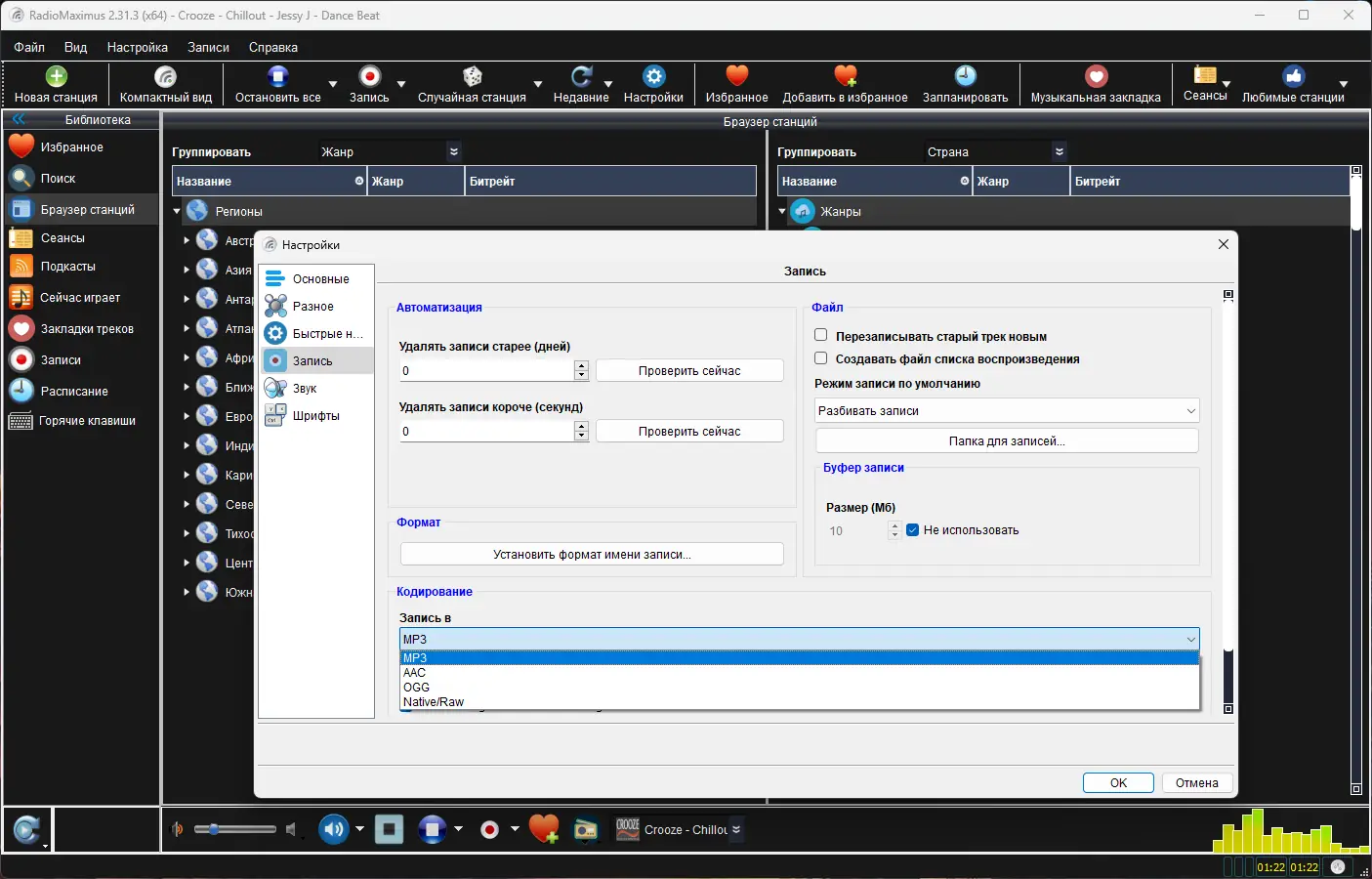
Task: Switch to Compact View (Компактный вид)
Action: click(165, 76)
